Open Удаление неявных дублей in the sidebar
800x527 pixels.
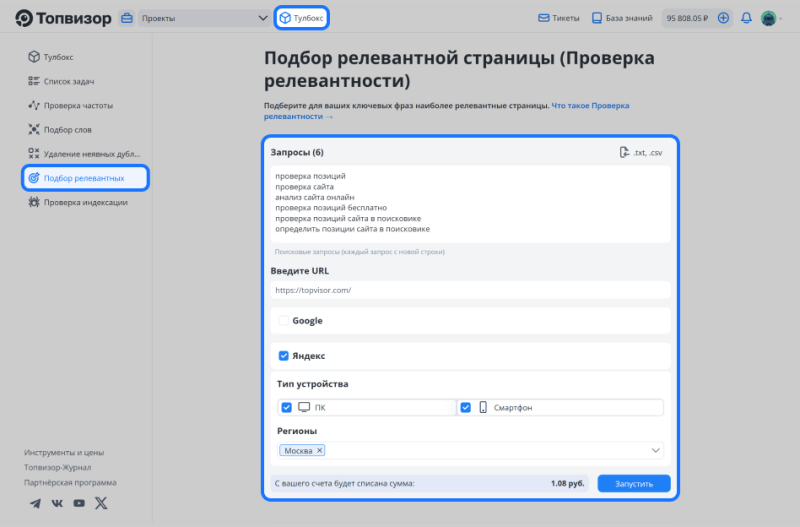pyautogui.click(x=85, y=154)
